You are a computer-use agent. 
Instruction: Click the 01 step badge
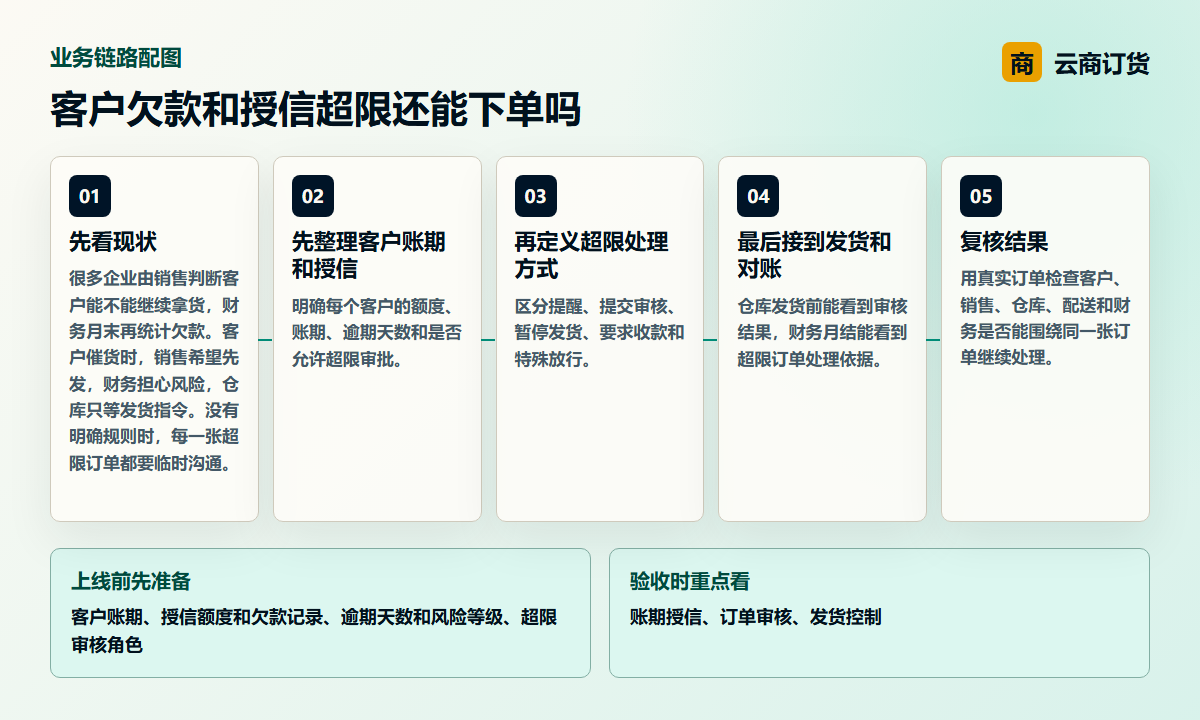pyautogui.click(x=90, y=196)
